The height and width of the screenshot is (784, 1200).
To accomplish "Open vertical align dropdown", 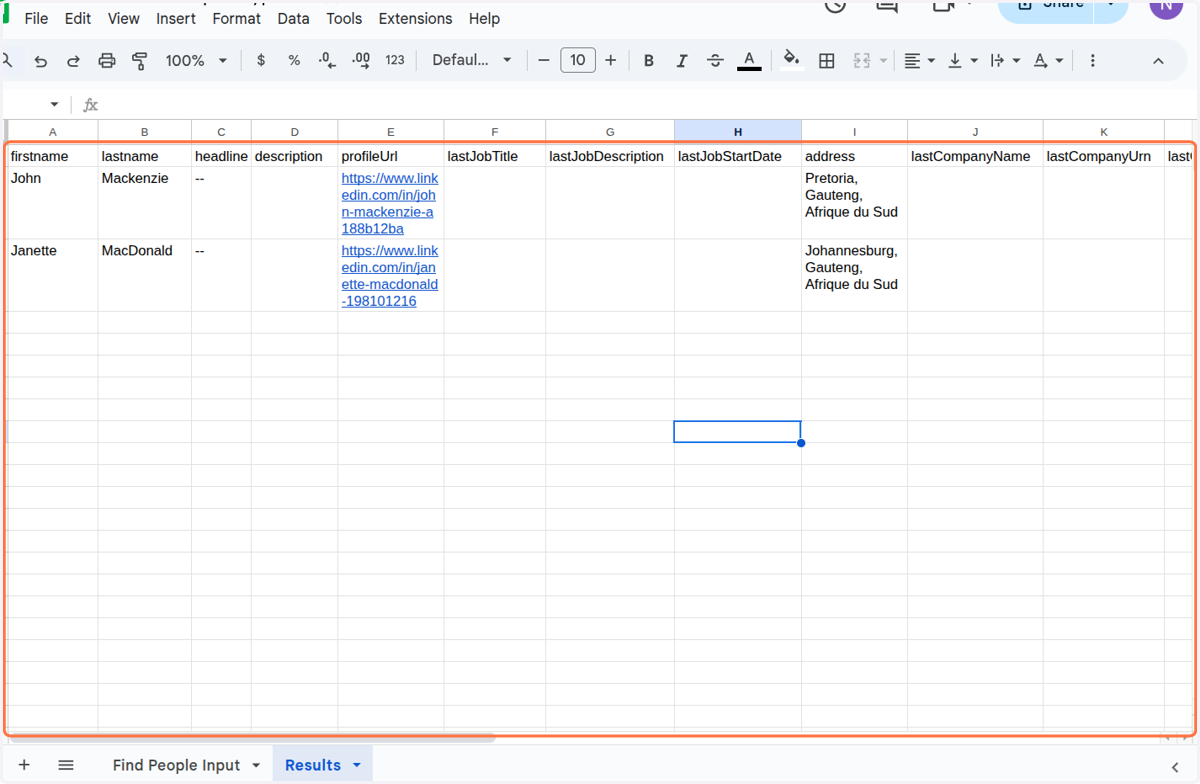I will point(962,61).
